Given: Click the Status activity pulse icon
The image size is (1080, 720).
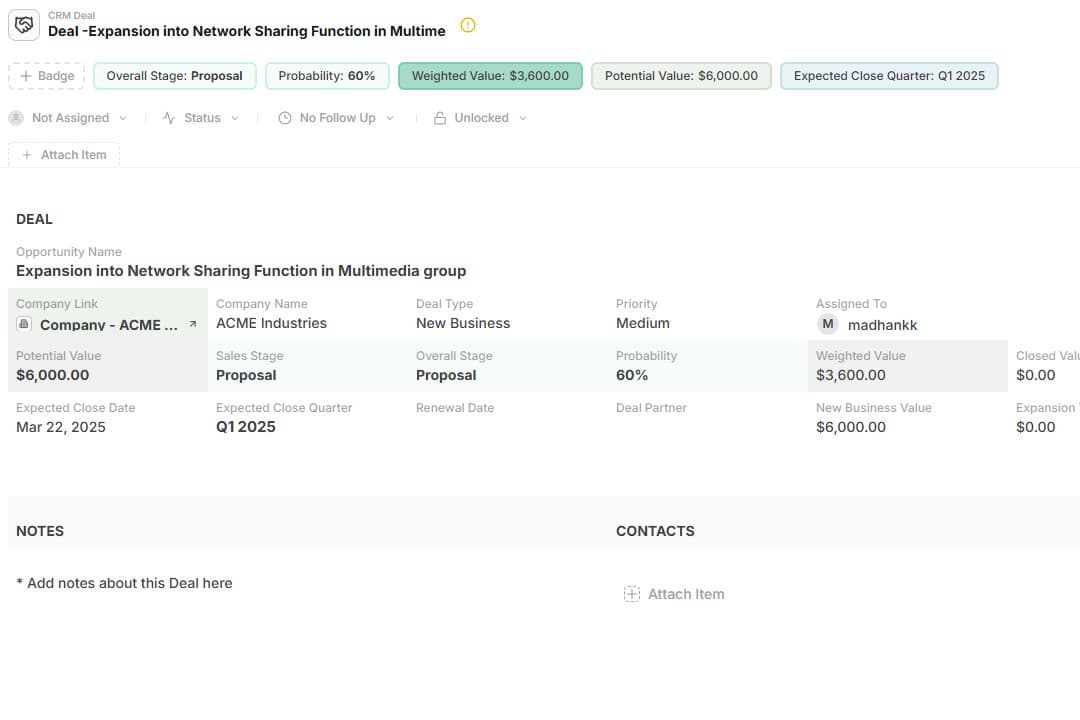Looking at the screenshot, I should pyautogui.click(x=169, y=118).
